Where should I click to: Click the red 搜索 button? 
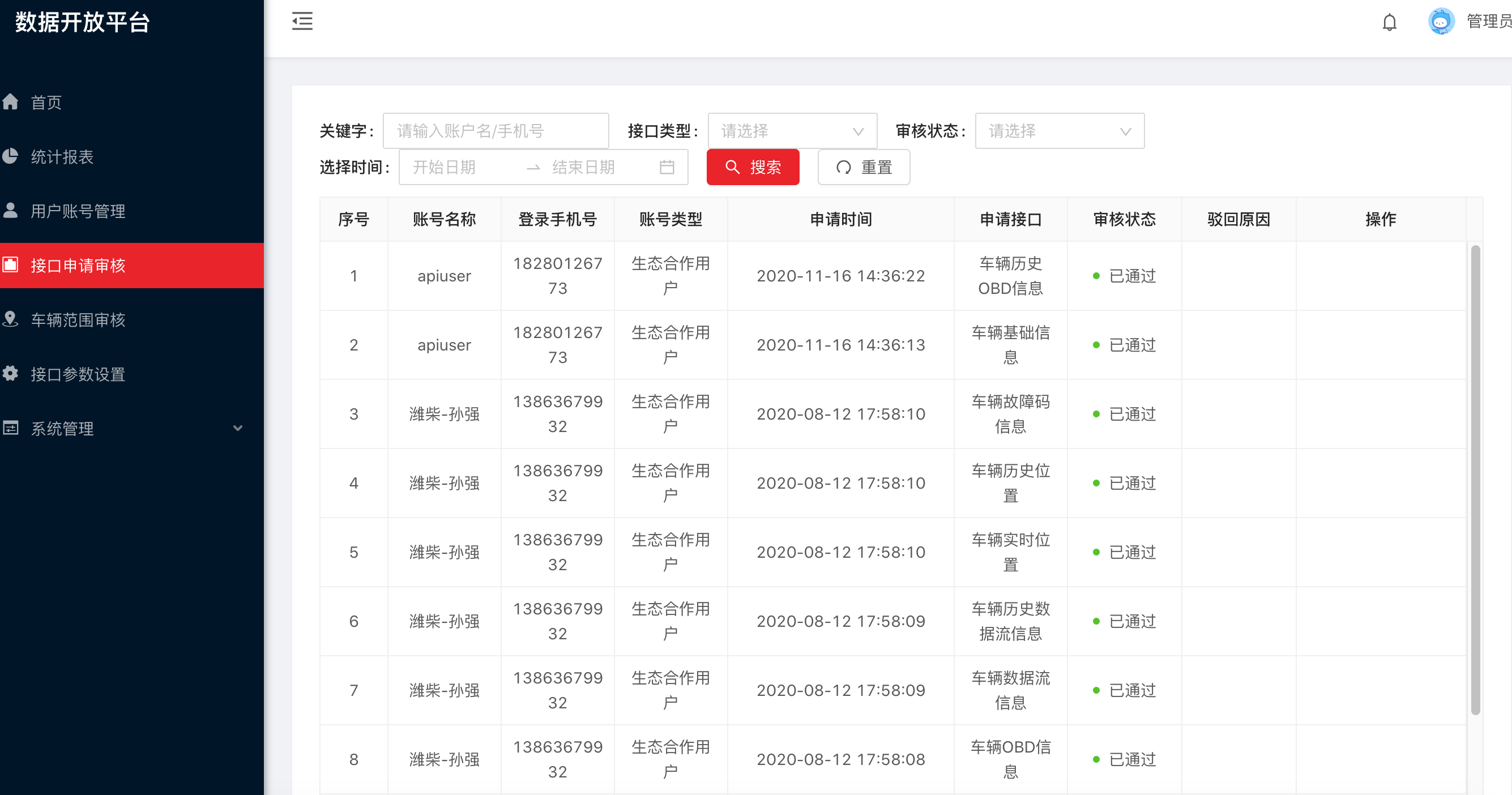(753, 167)
